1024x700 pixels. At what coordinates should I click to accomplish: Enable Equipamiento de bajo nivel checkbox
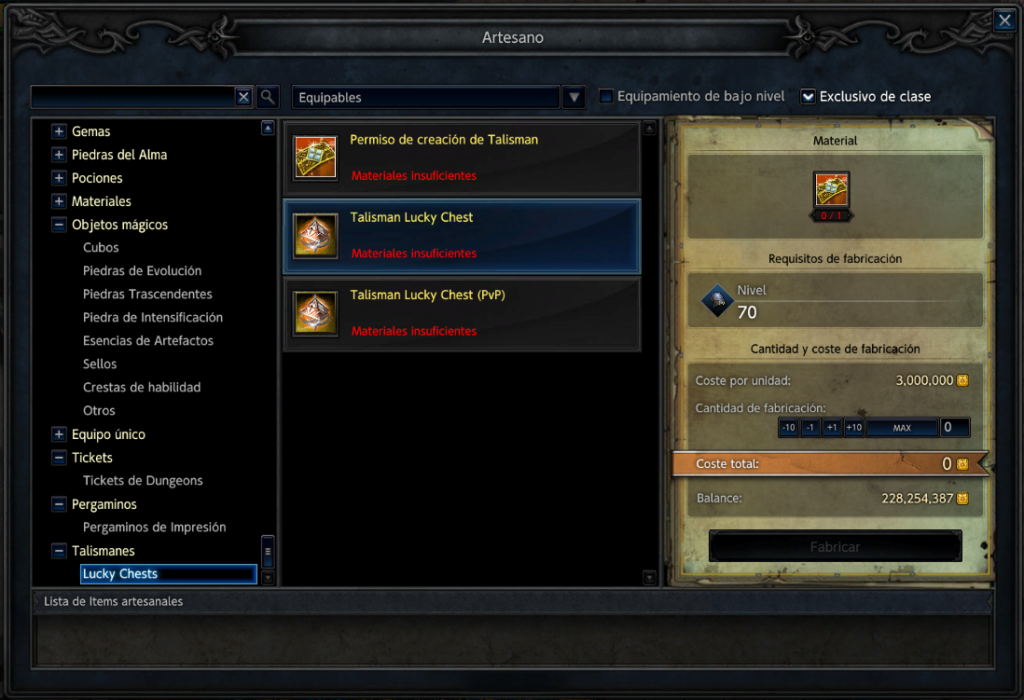point(606,96)
